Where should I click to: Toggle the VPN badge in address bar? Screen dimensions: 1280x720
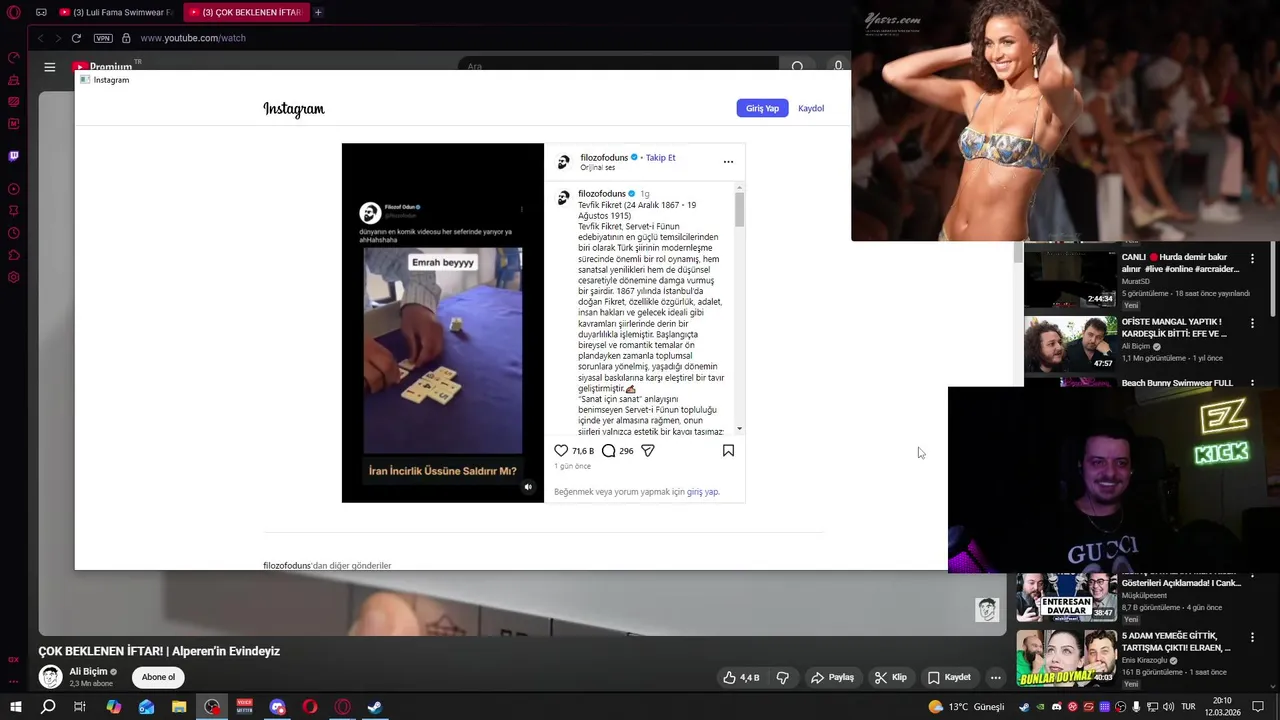(x=103, y=38)
